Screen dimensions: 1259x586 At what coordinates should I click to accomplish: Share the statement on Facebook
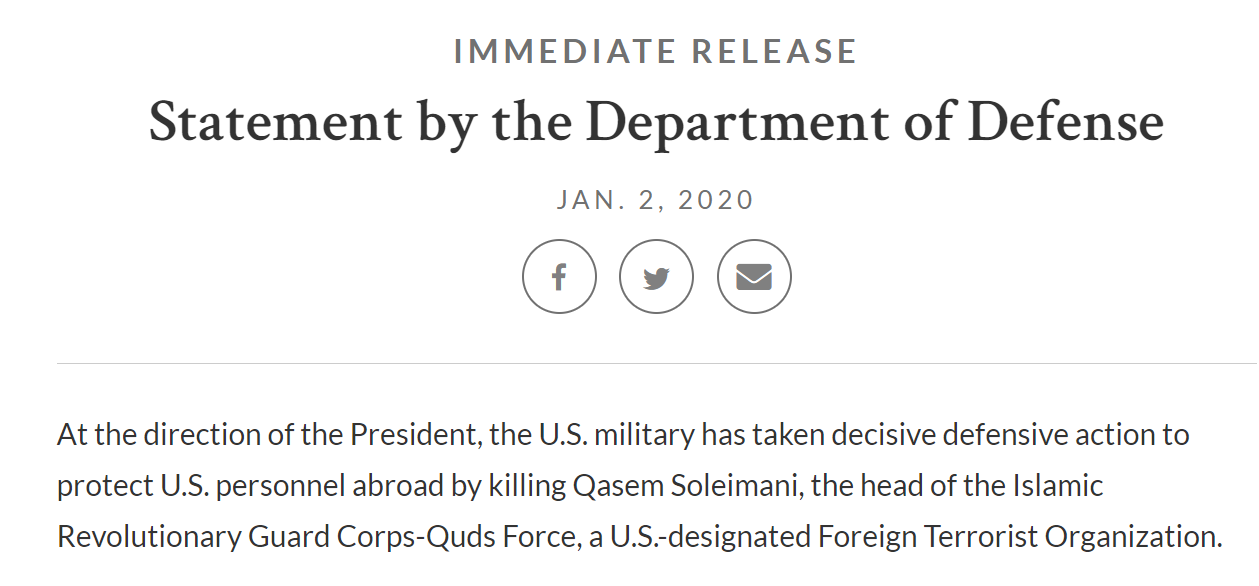point(559,277)
